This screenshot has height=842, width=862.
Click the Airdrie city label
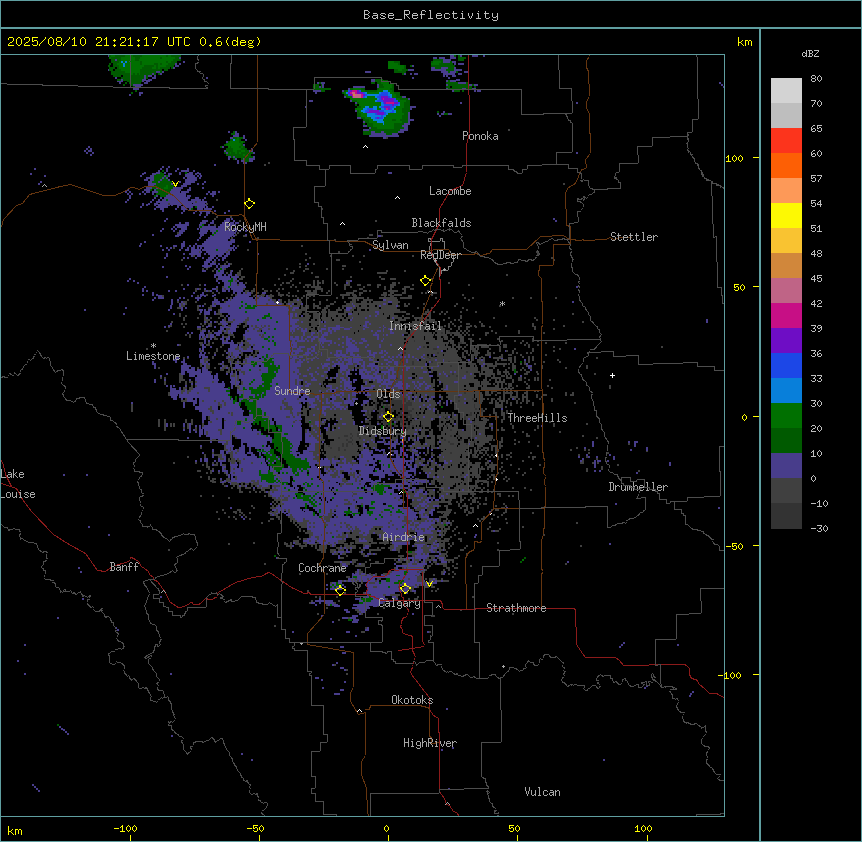click(x=404, y=537)
